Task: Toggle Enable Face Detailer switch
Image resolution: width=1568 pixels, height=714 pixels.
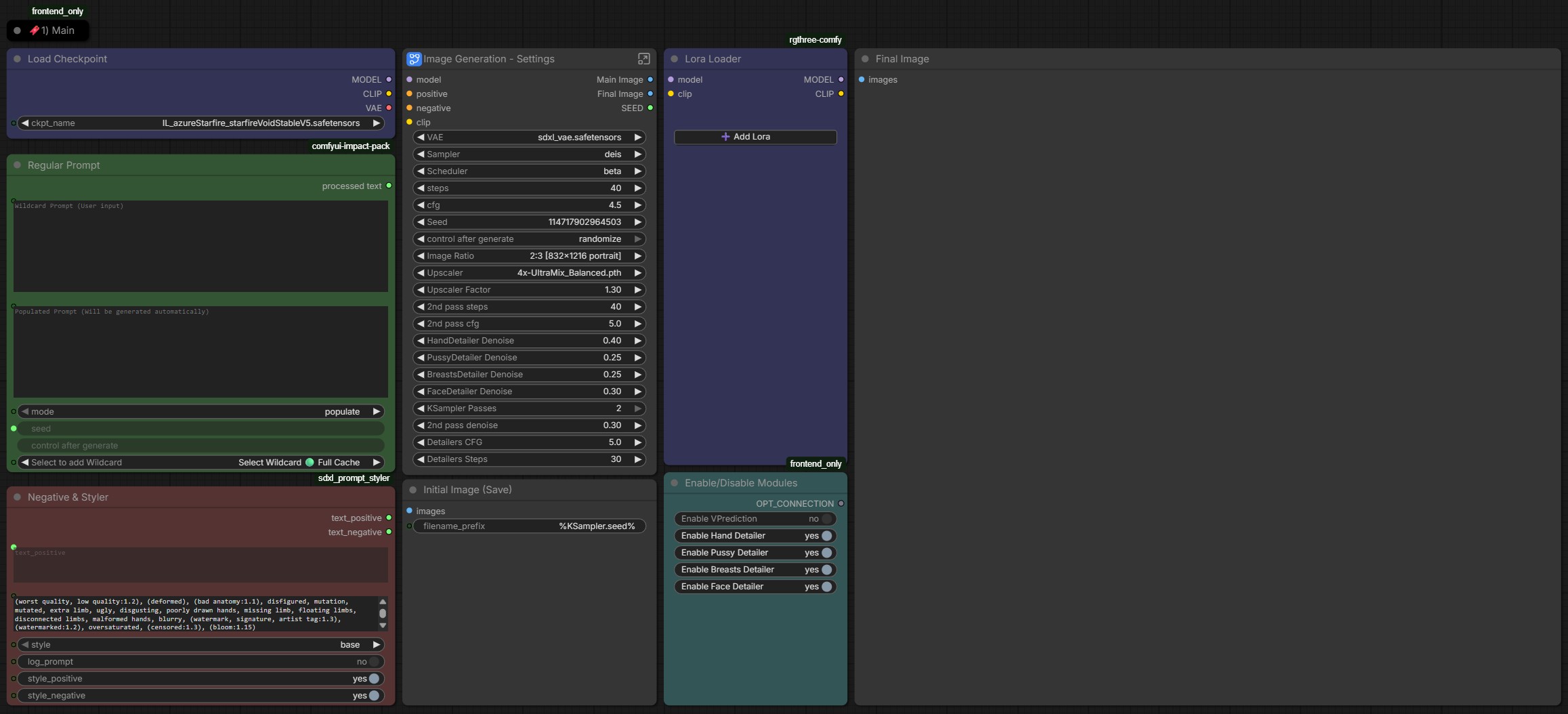Action: [x=826, y=587]
